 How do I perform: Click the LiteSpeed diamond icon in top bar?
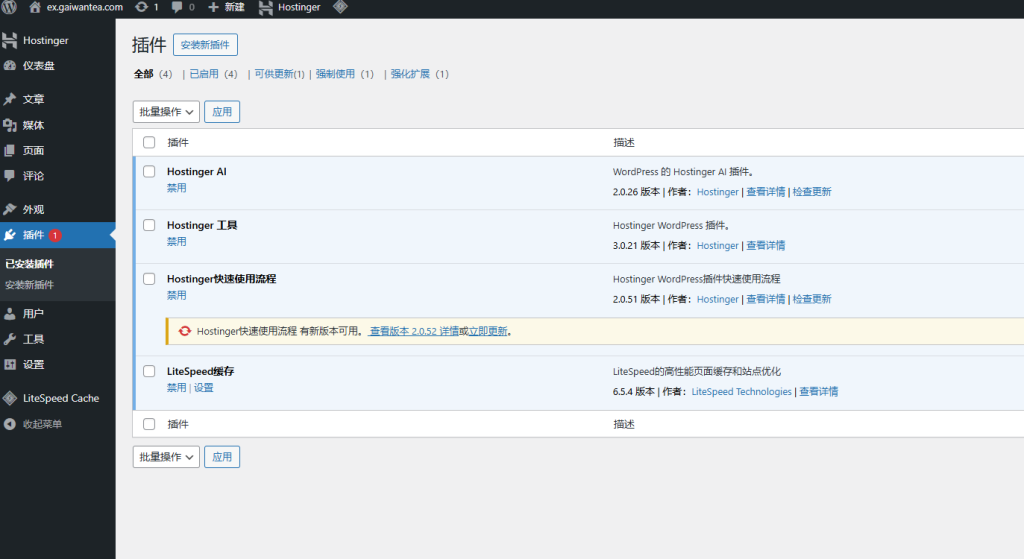pos(341,7)
